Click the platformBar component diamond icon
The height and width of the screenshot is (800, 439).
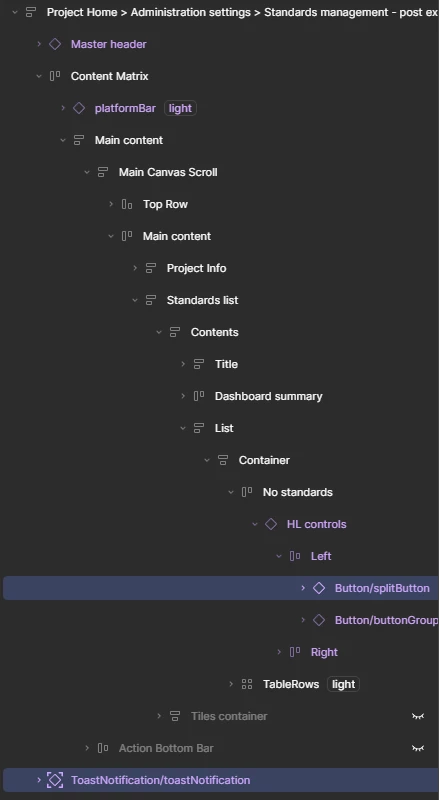click(79, 108)
